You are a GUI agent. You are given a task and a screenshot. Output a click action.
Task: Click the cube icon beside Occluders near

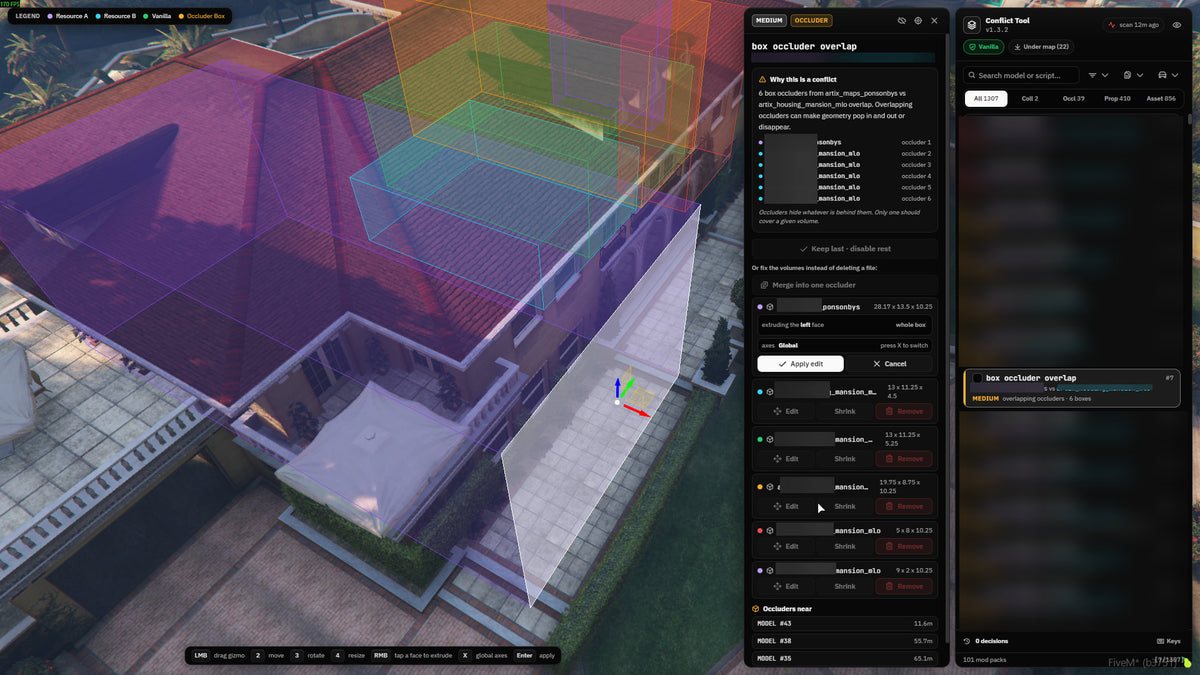(756, 608)
